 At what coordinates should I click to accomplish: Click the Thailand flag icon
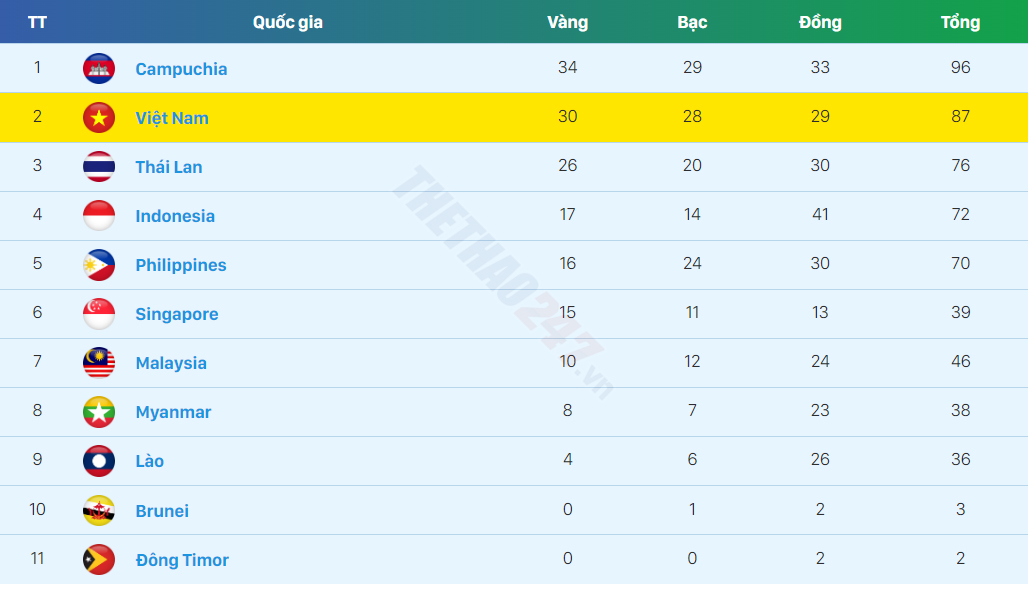[x=99, y=167]
